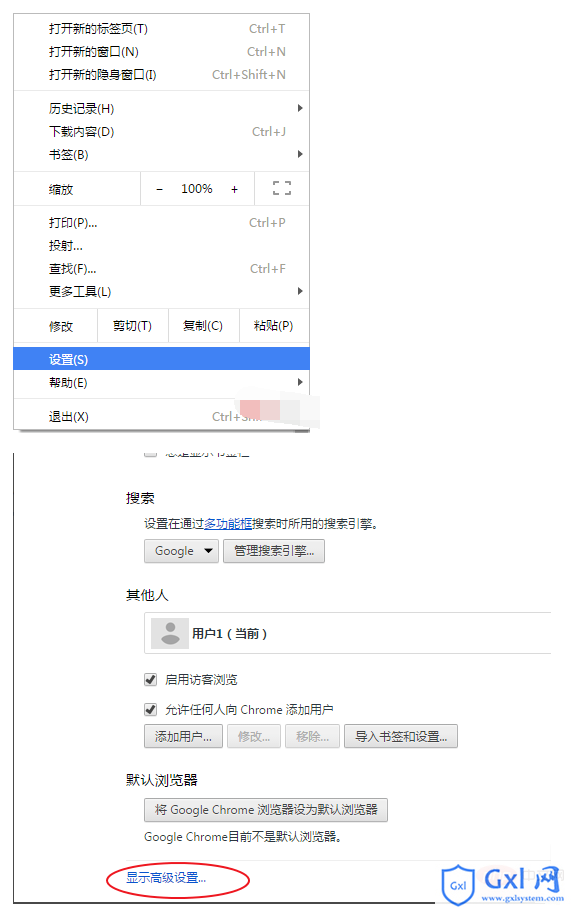Open the 多功能框 link
Screen dimensions: 575x908
228,524
